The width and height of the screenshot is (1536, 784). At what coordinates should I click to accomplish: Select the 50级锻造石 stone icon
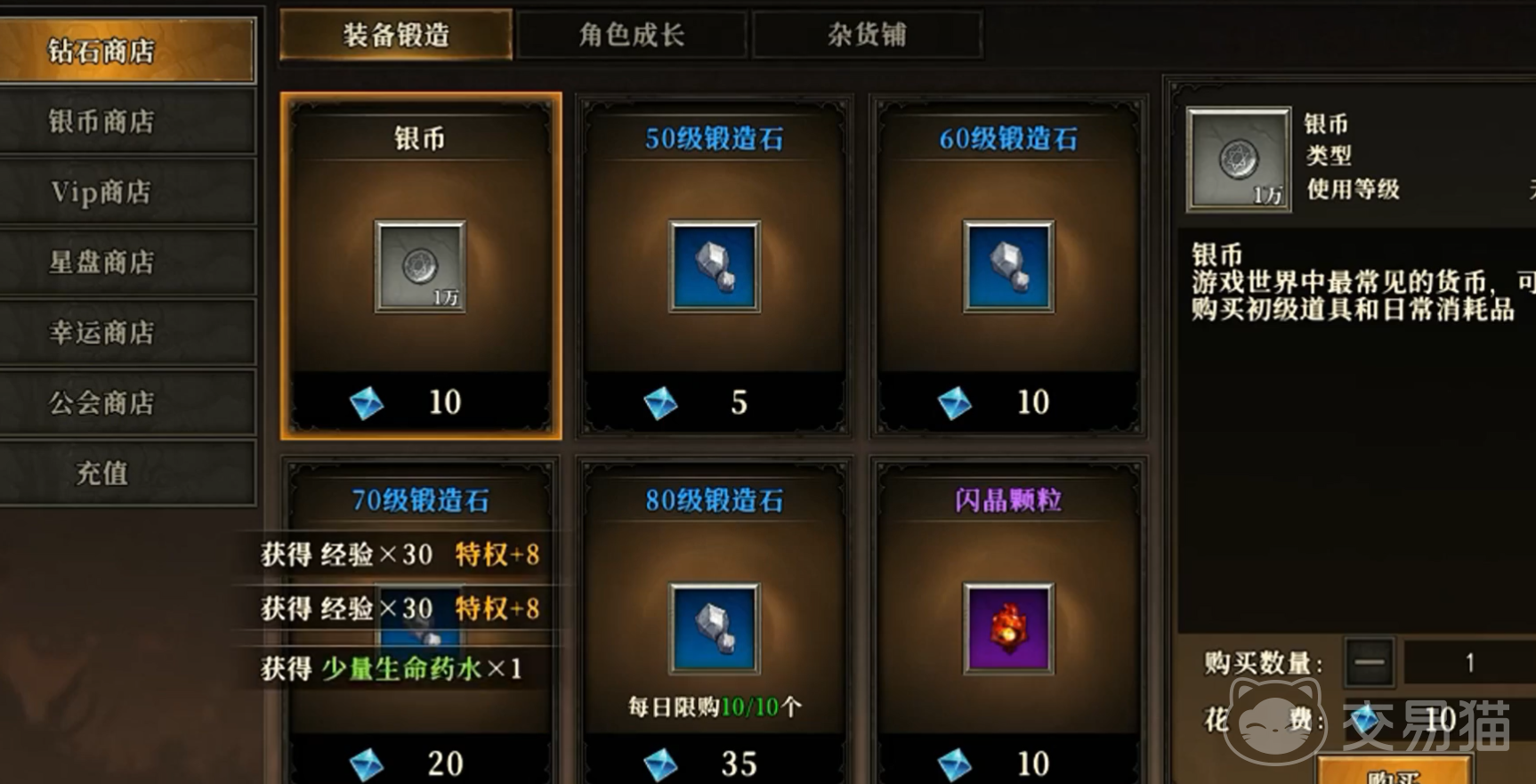pos(715,266)
